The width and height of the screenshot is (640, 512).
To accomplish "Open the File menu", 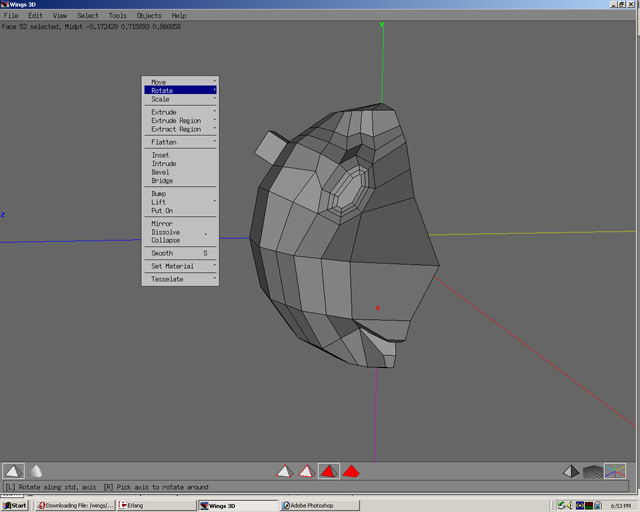I will point(11,16).
